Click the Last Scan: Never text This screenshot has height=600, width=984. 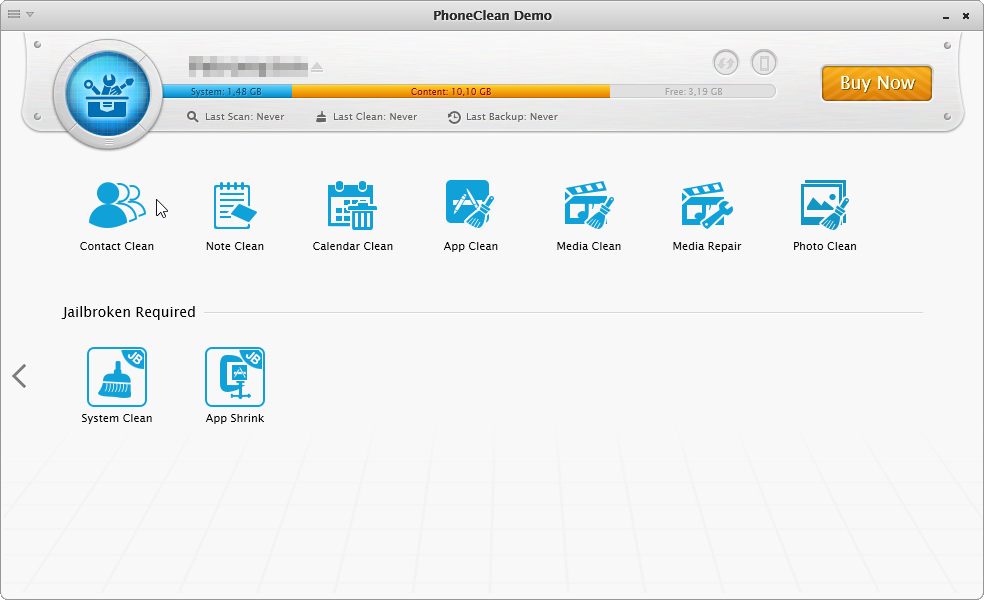pos(245,117)
